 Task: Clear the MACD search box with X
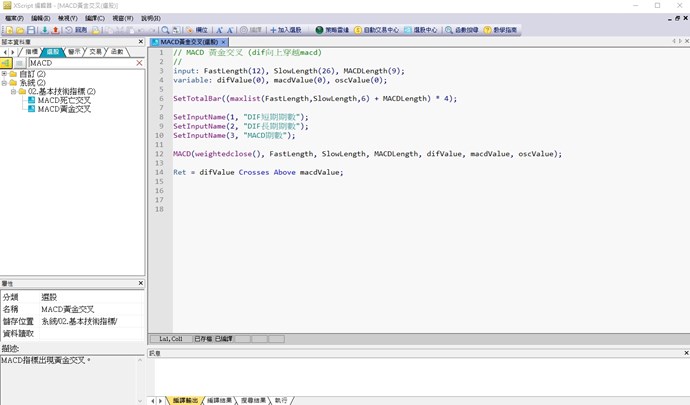[x=139, y=63]
